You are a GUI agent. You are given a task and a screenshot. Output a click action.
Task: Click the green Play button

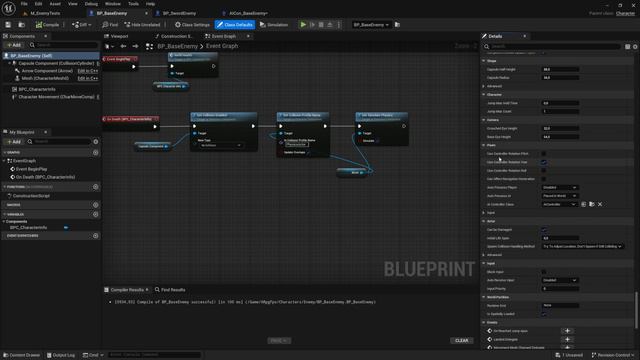coord(303,25)
